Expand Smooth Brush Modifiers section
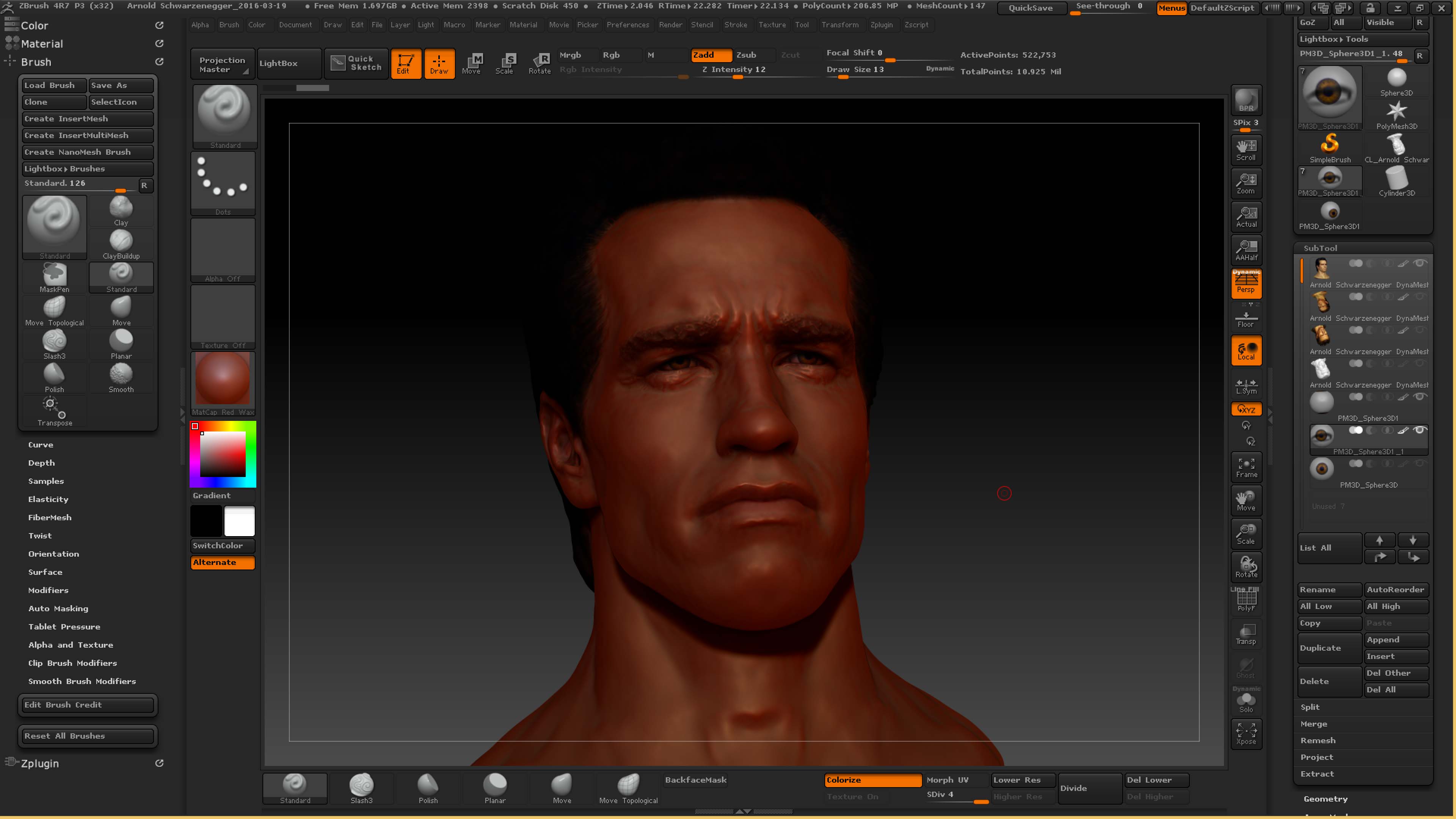 point(82,682)
